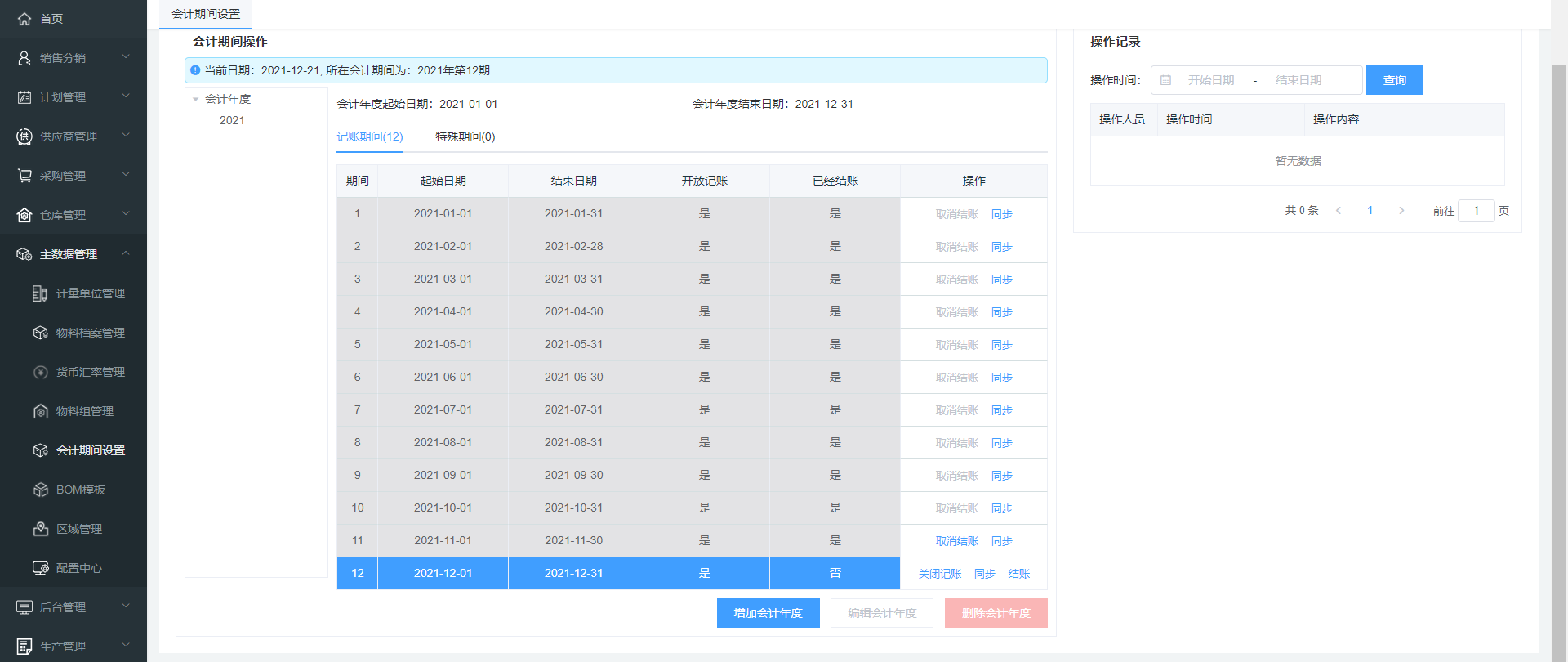
Task: Expand the 后台管理 submenu arrow
Action: click(126, 606)
